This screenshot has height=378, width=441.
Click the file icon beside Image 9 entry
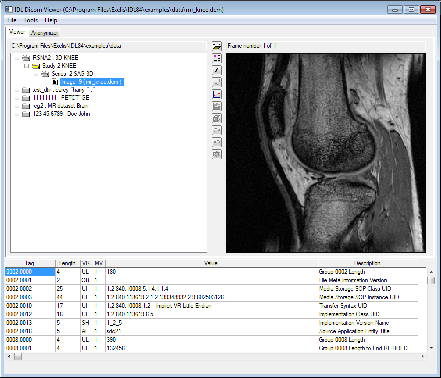point(55,82)
